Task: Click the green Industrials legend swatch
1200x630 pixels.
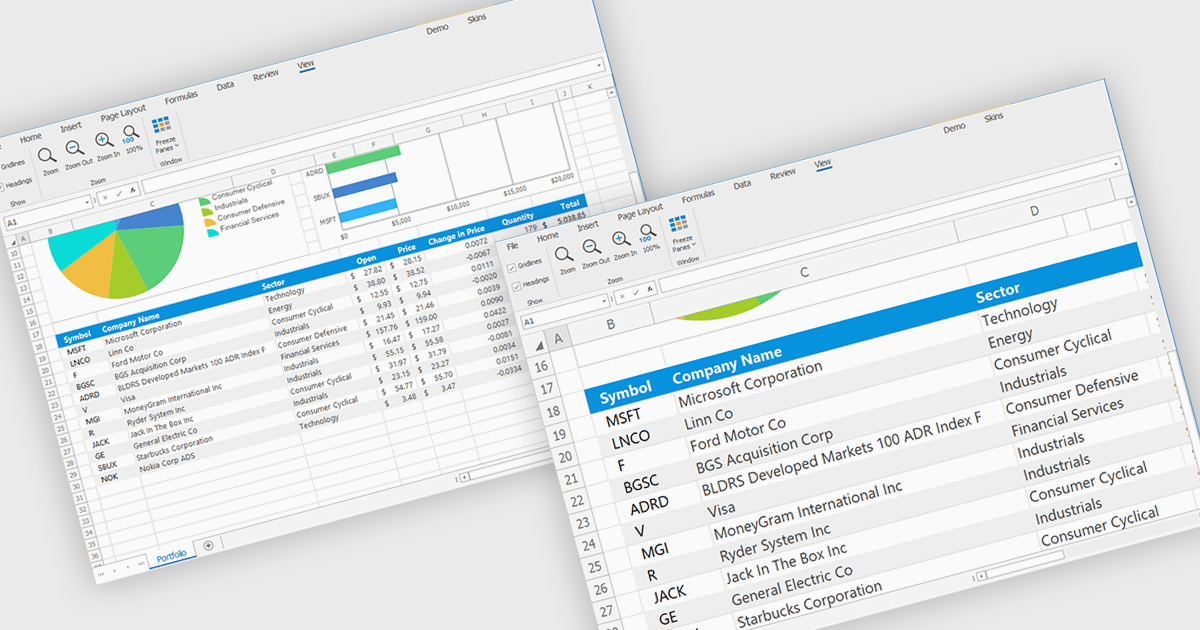Action: [206, 203]
